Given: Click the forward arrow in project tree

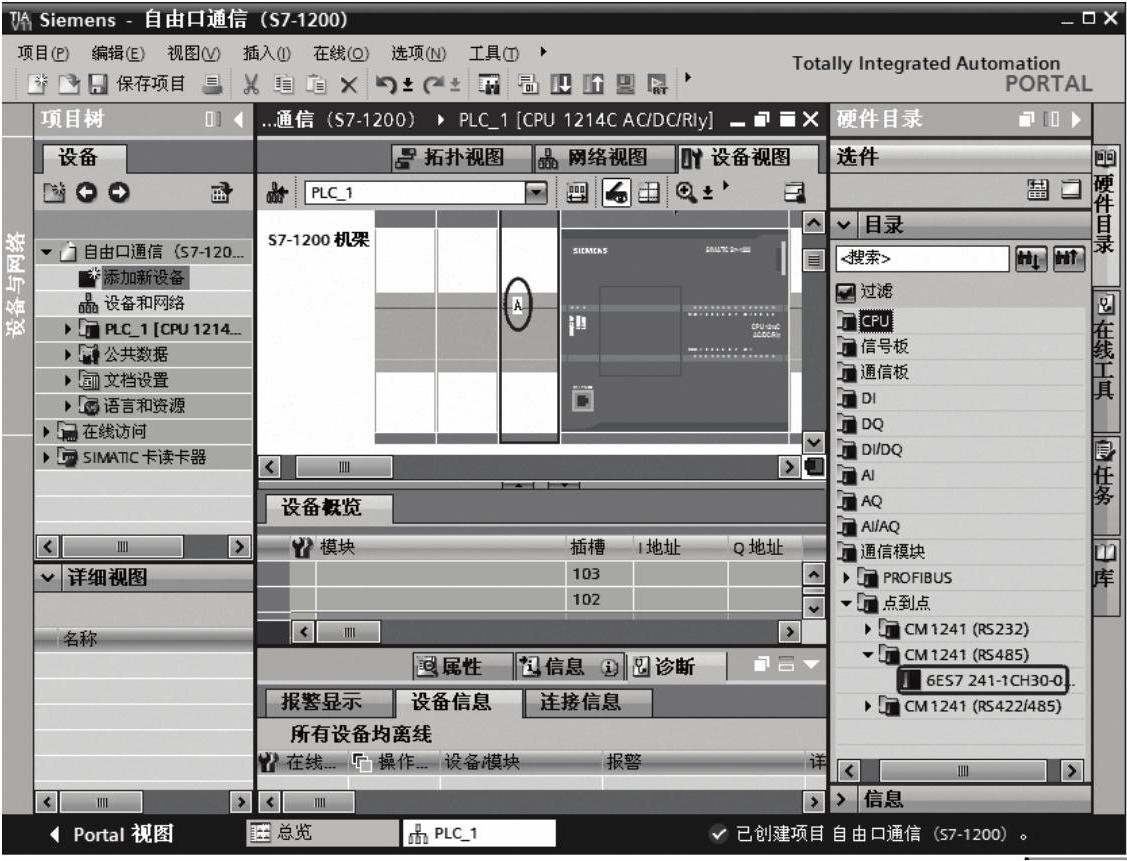Looking at the screenshot, I should click(119, 192).
